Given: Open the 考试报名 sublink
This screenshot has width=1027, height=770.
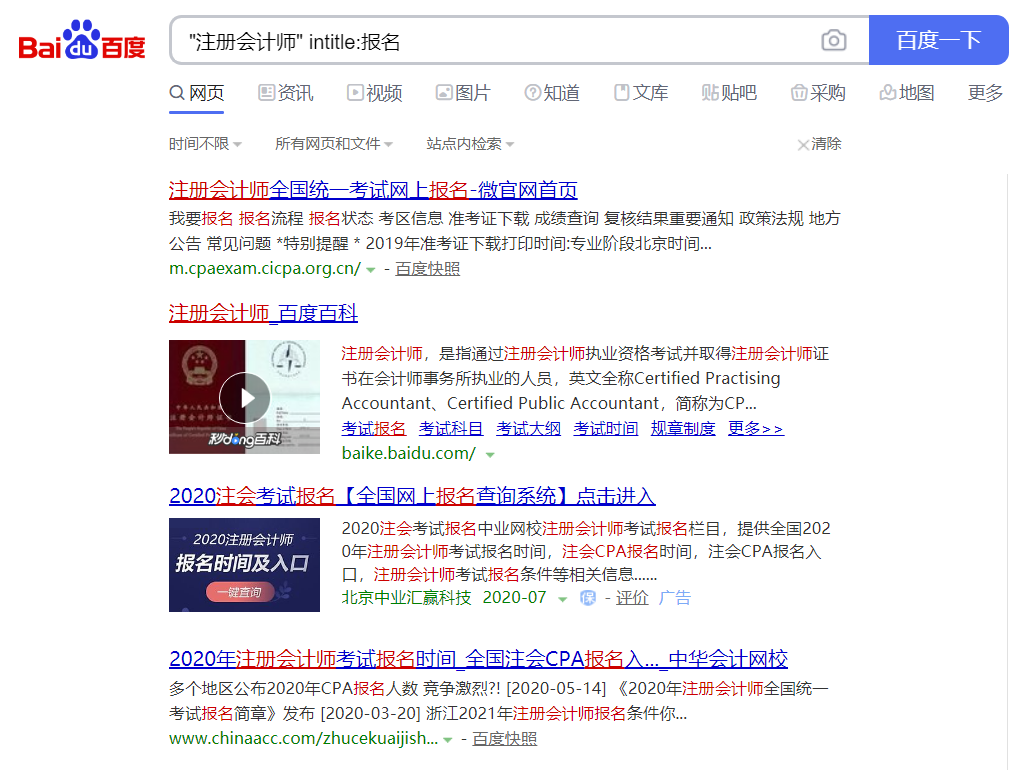Looking at the screenshot, I should tap(373, 428).
